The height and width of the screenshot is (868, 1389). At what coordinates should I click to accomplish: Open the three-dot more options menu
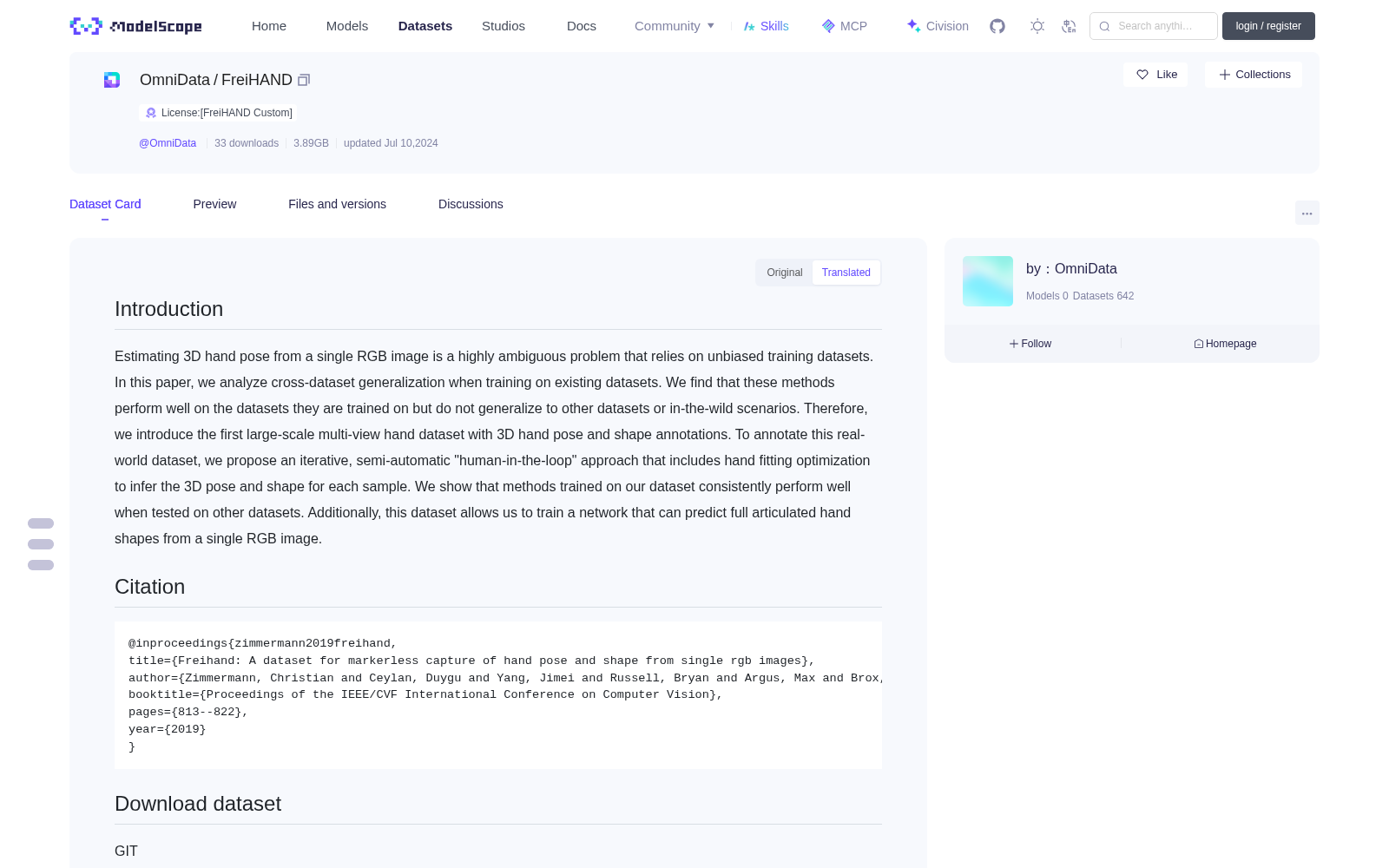pos(1307,213)
